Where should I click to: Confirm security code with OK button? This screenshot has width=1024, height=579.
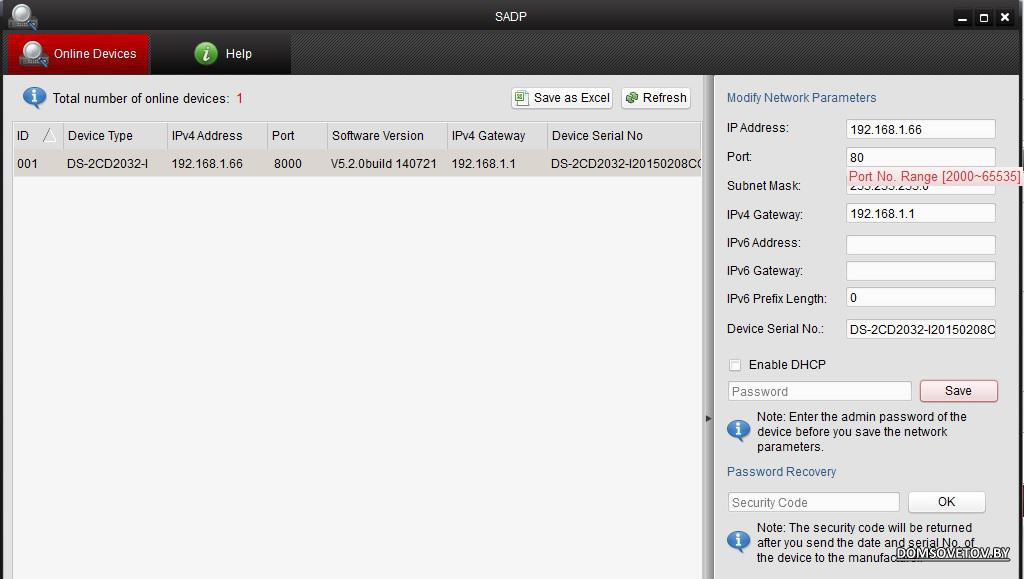(946, 502)
